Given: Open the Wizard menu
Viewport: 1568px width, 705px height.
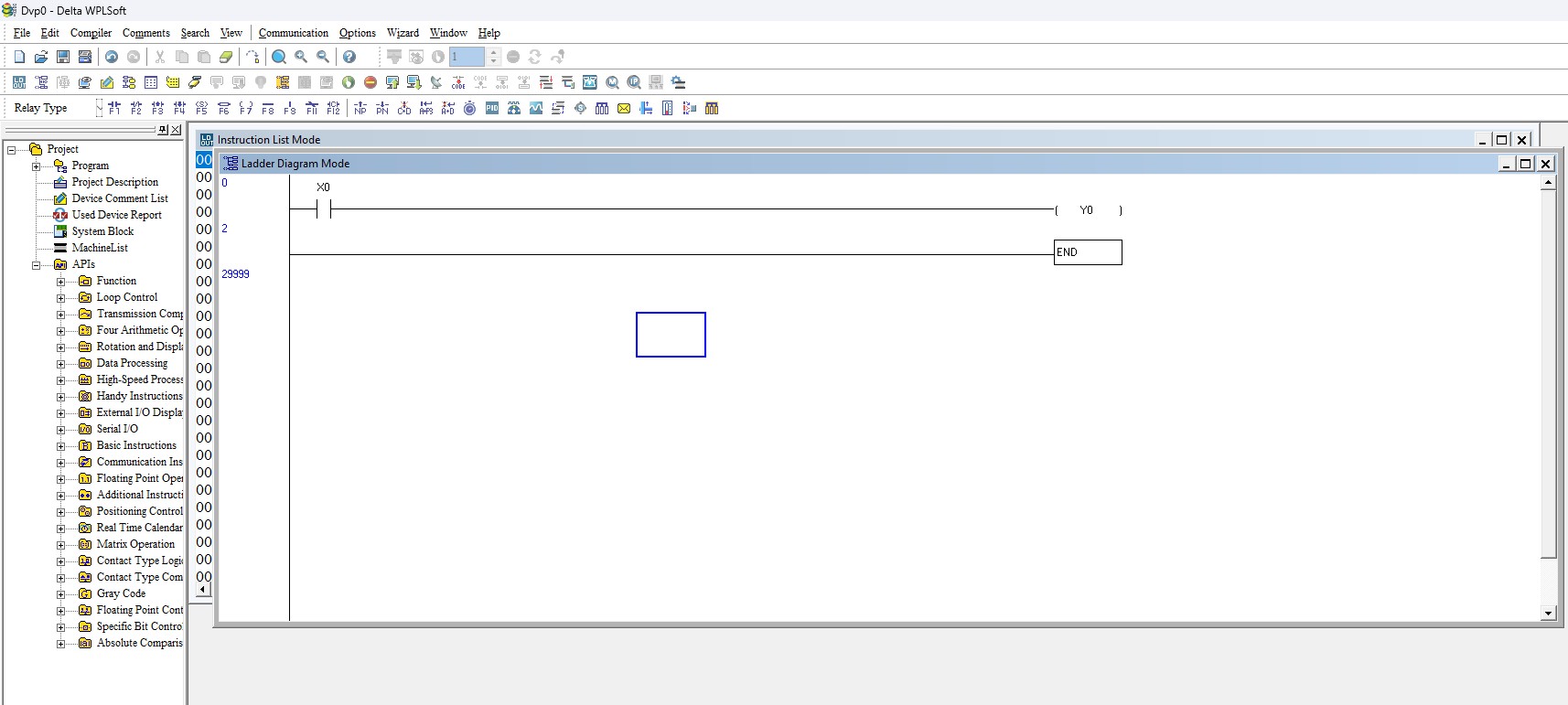Looking at the screenshot, I should click(403, 33).
